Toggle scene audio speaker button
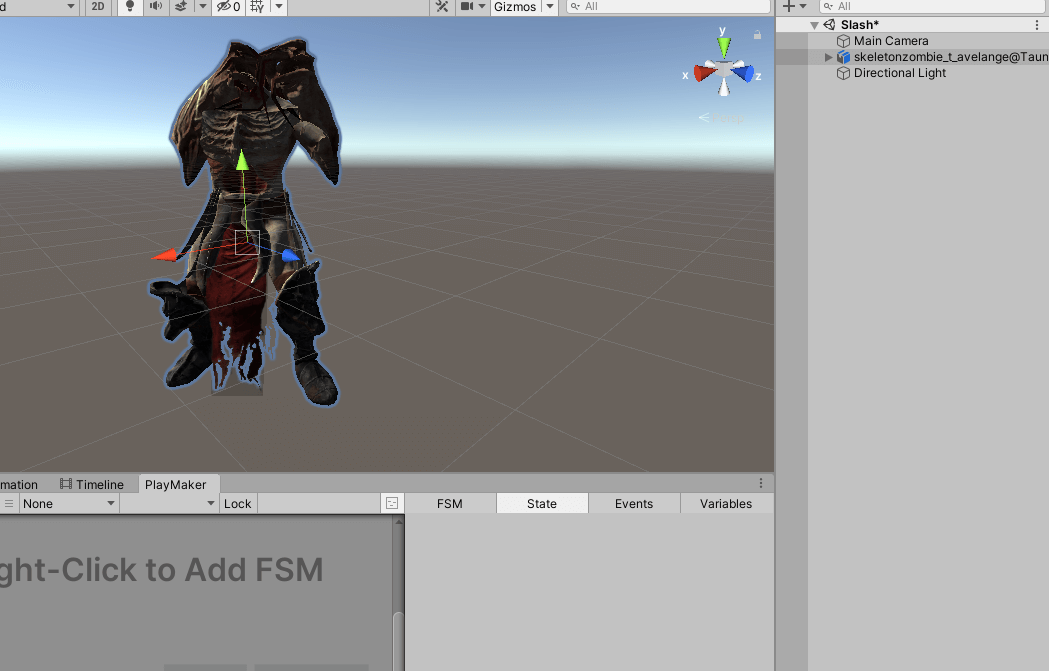 (x=156, y=7)
